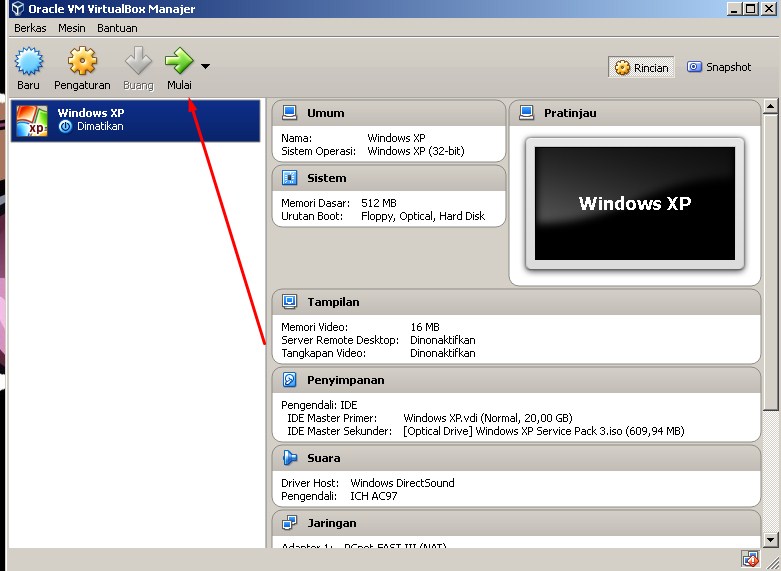
Task: Click the Windows XP preview thumbnail
Action: coord(635,203)
